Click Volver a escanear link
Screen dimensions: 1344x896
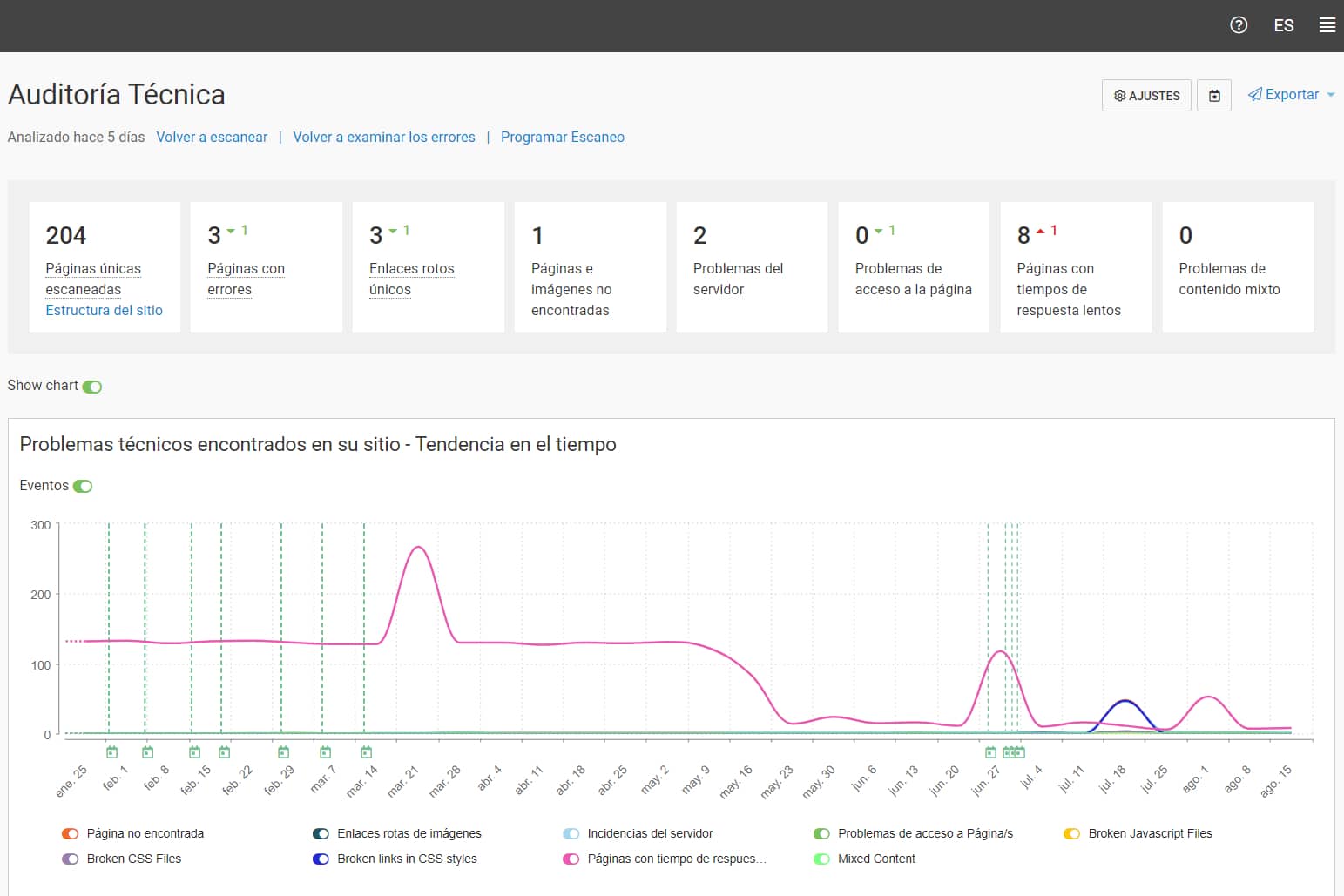pos(212,137)
